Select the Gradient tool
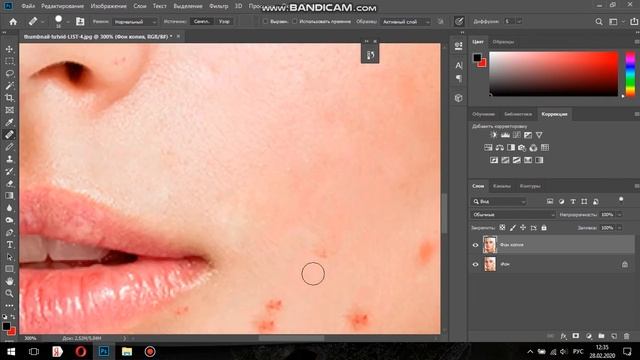The height and width of the screenshot is (360, 640). point(9,196)
